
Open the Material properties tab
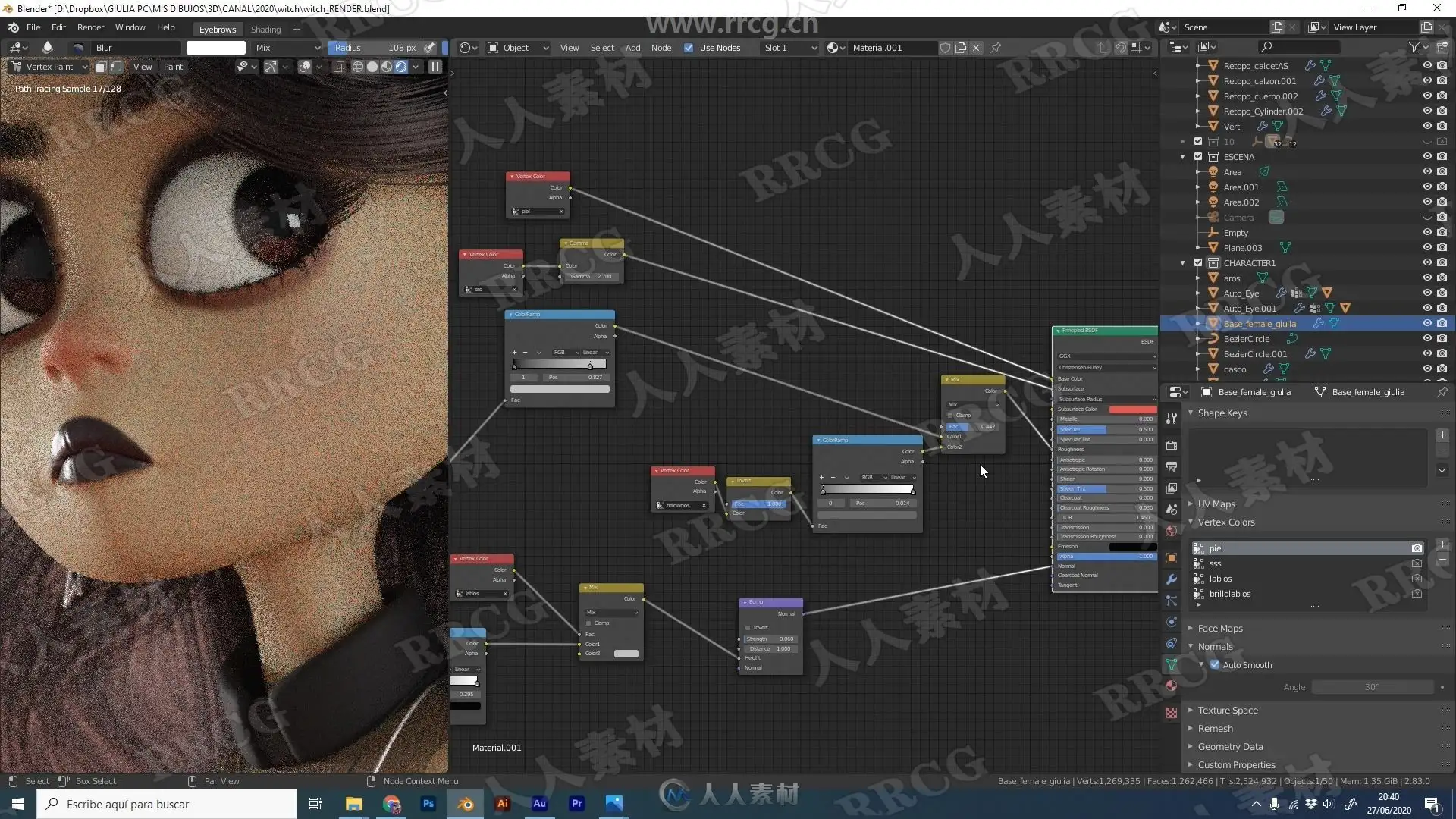click(1172, 686)
